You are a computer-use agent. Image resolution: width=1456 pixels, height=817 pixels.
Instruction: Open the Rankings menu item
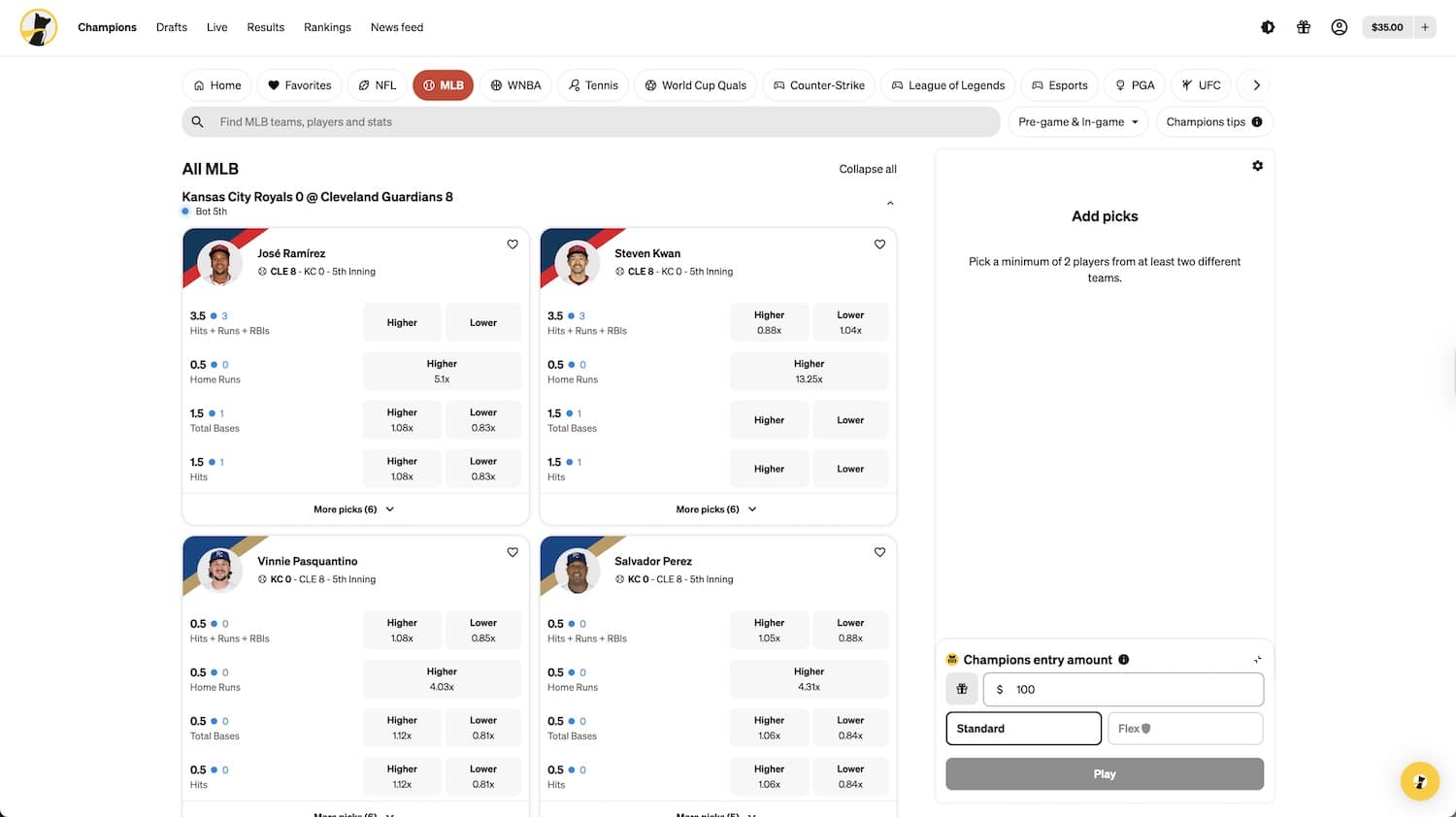[x=327, y=27]
